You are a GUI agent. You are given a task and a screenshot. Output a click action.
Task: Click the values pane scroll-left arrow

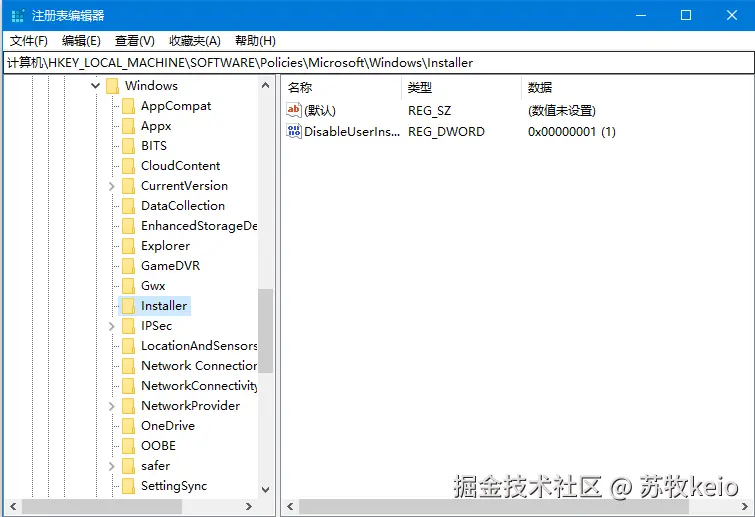(290, 506)
